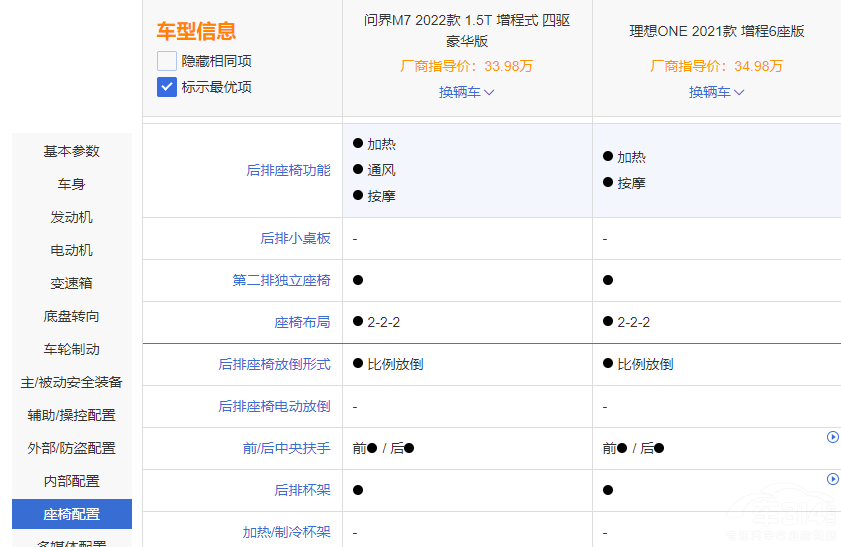Enable the 隐藏相同项 checkbox
The image size is (841, 547).
(x=167, y=61)
